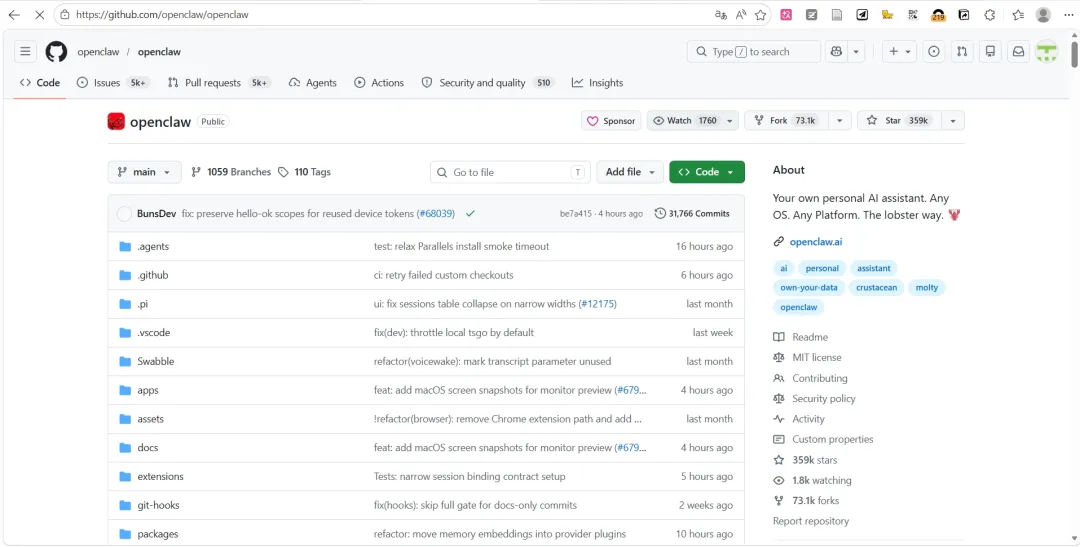Viewport: 1080px width, 547px height.
Task: Click the Report repository link
Action: click(811, 521)
